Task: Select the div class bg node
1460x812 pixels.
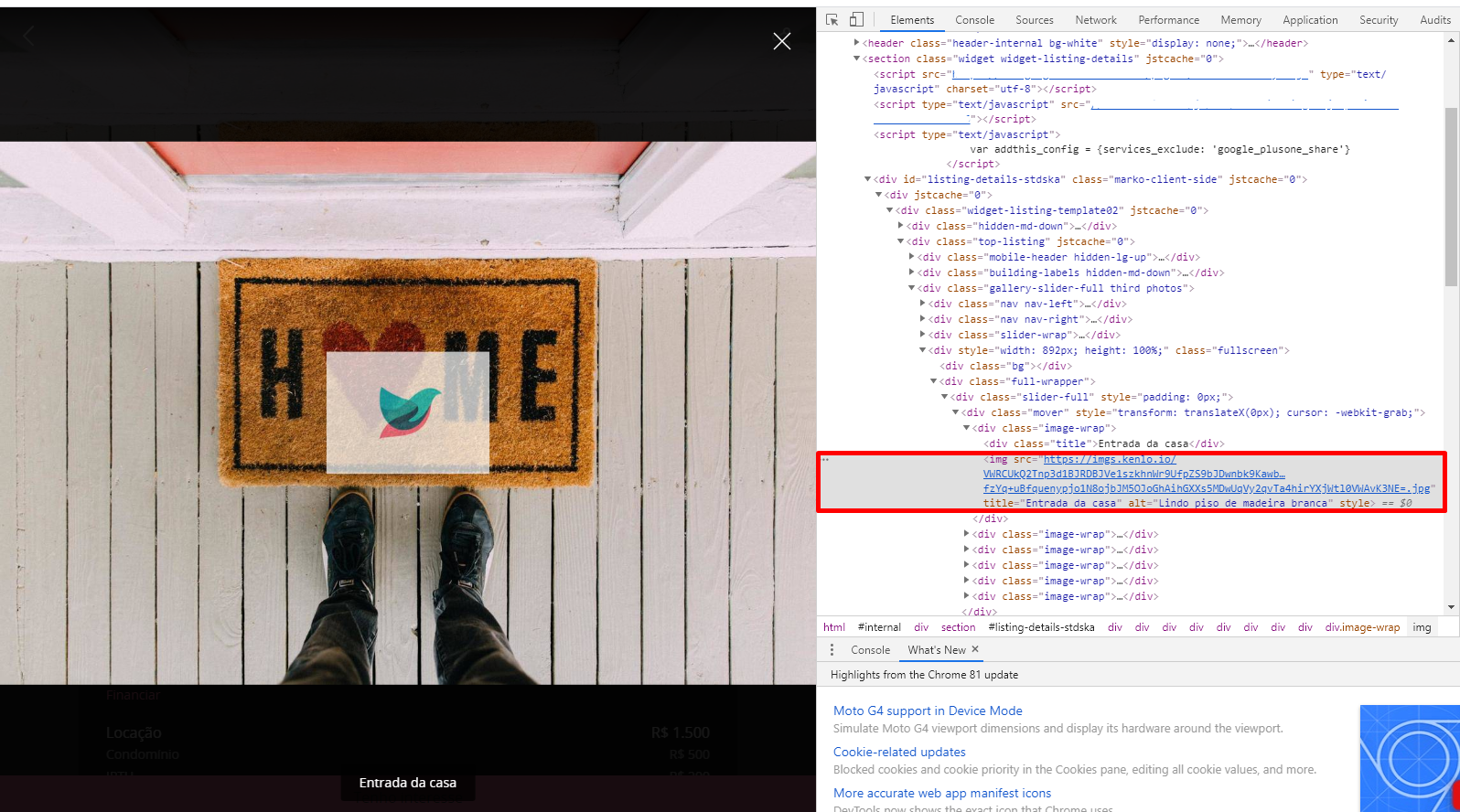Action: point(1005,366)
